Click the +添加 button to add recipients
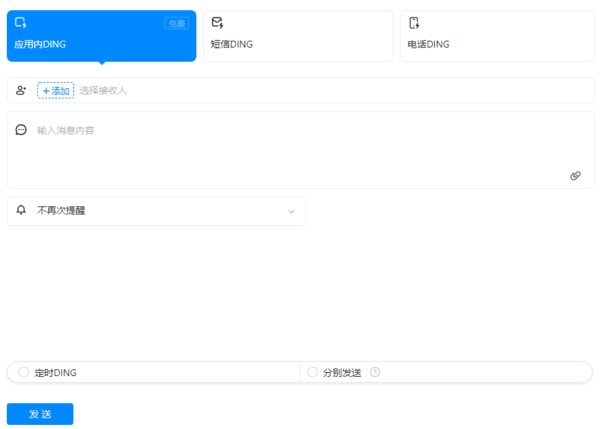The width and height of the screenshot is (600, 429). 55,90
